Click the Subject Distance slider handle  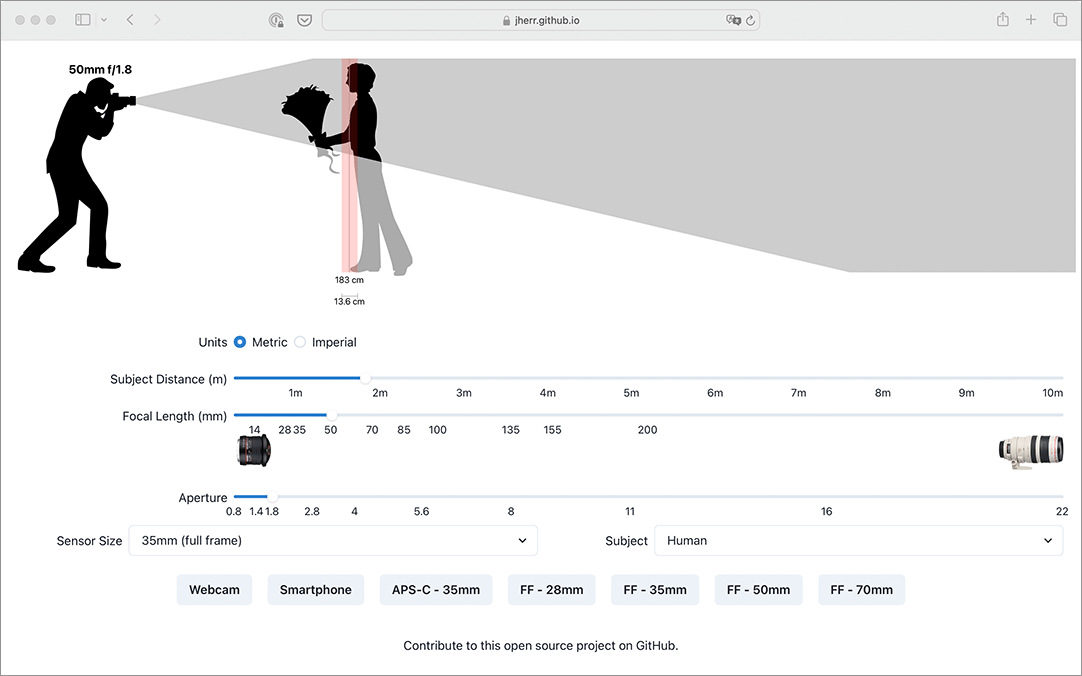365,378
